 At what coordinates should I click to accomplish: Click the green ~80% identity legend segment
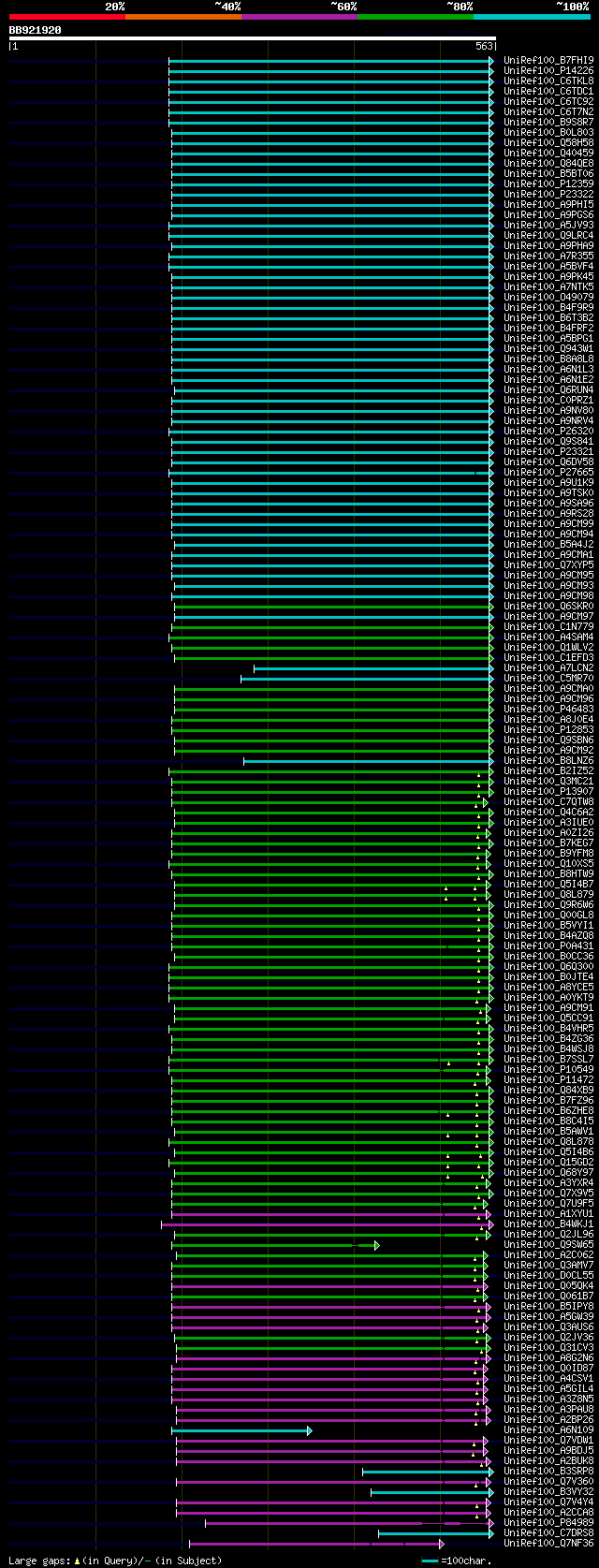416,17
